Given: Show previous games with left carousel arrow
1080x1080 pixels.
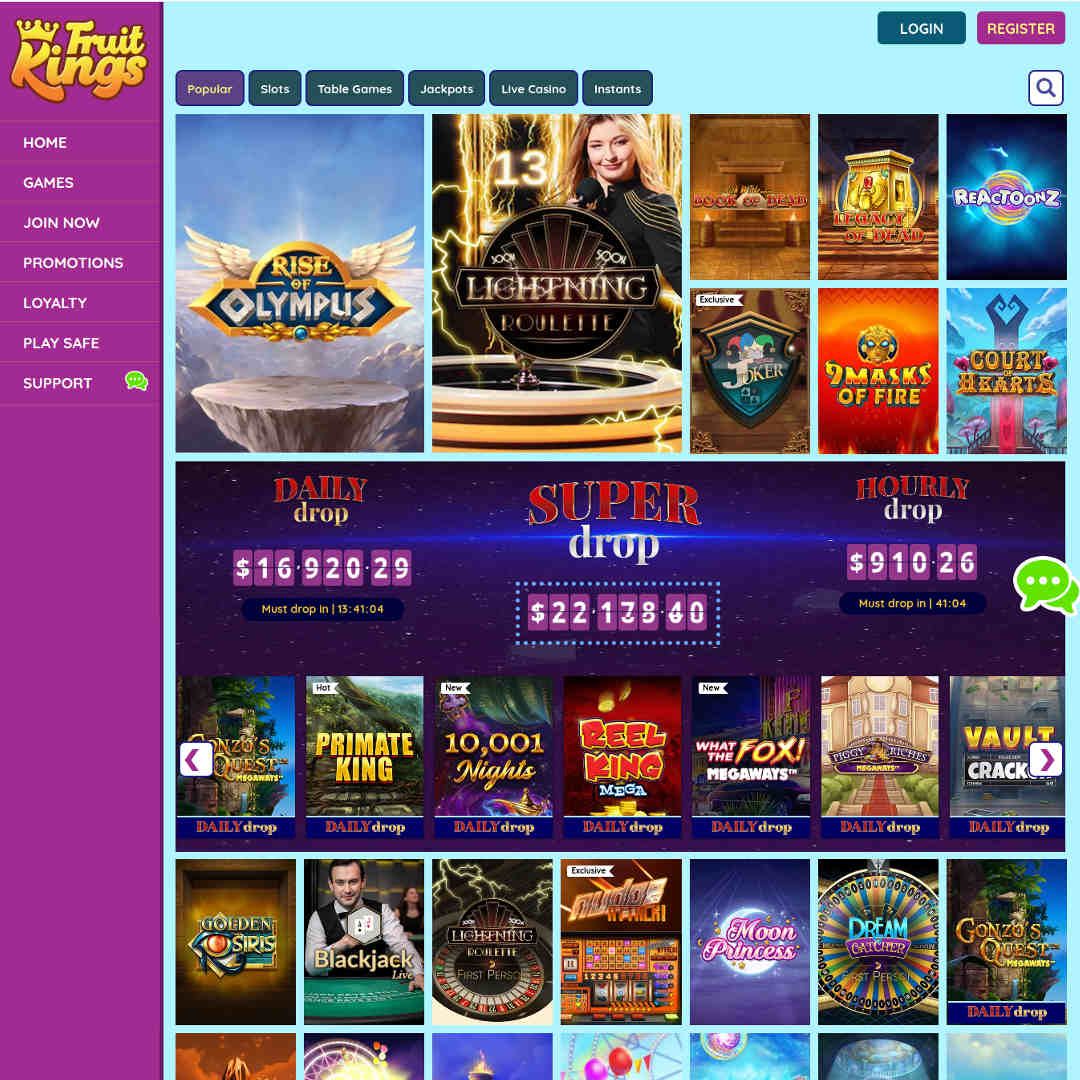Looking at the screenshot, I should click(196, 760).
